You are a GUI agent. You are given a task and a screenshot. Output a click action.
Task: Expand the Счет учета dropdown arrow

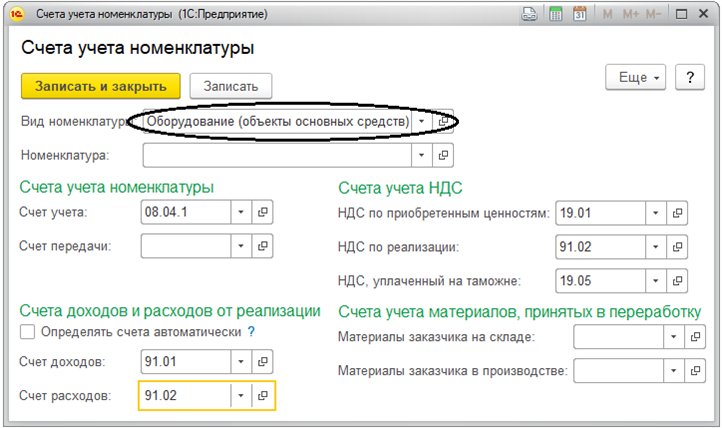coord(241,212)
